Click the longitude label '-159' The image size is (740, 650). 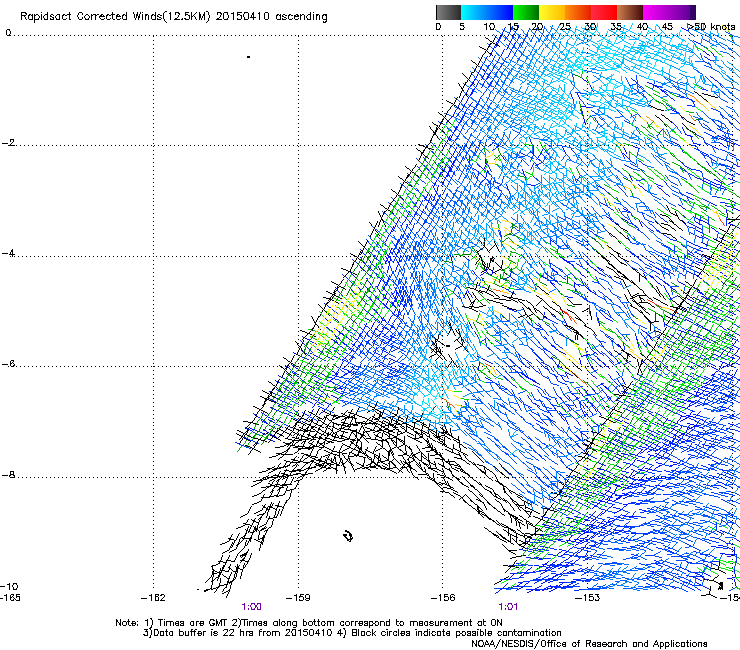pyautogui.click(x=298, y=598)
